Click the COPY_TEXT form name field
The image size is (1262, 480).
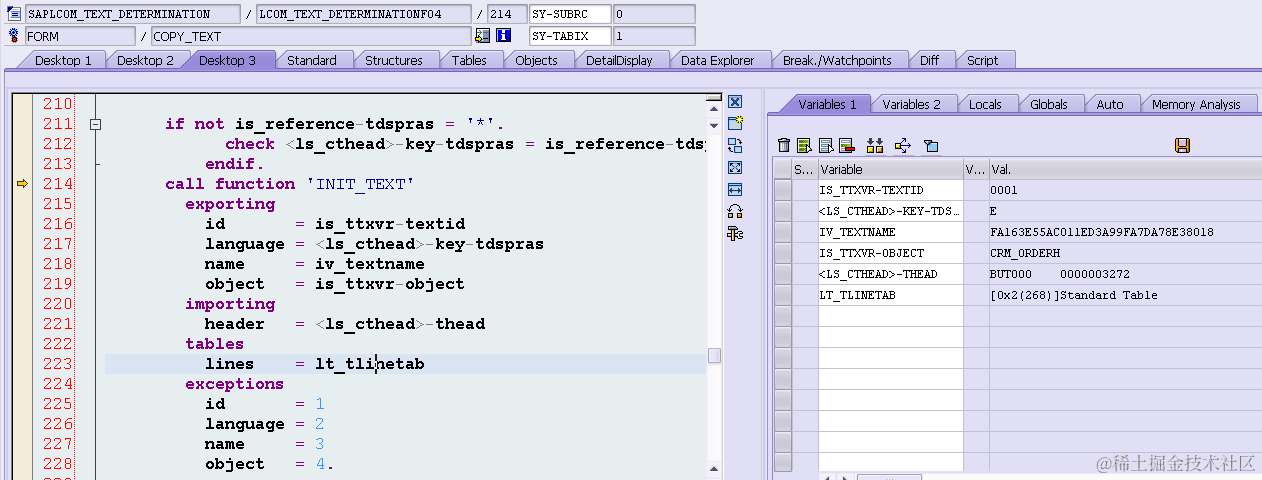tap(310, 36)
